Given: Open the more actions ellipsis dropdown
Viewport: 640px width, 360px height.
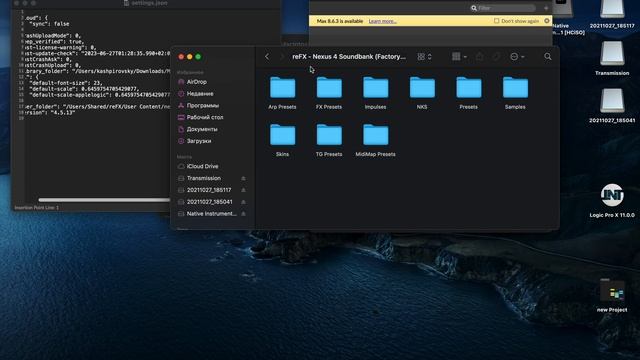Looking at the screenshot, I should 517,57.
